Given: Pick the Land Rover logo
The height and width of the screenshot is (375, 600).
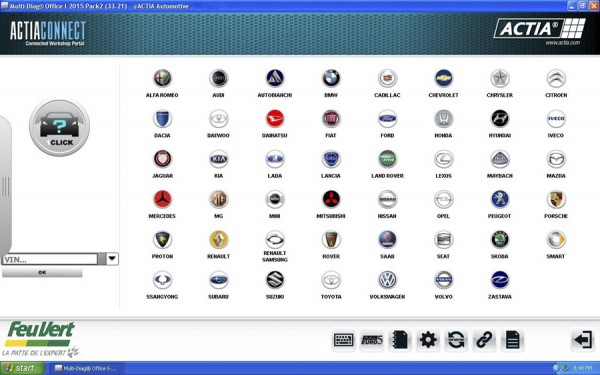Looking at the screenshot, I should (387, 159).
